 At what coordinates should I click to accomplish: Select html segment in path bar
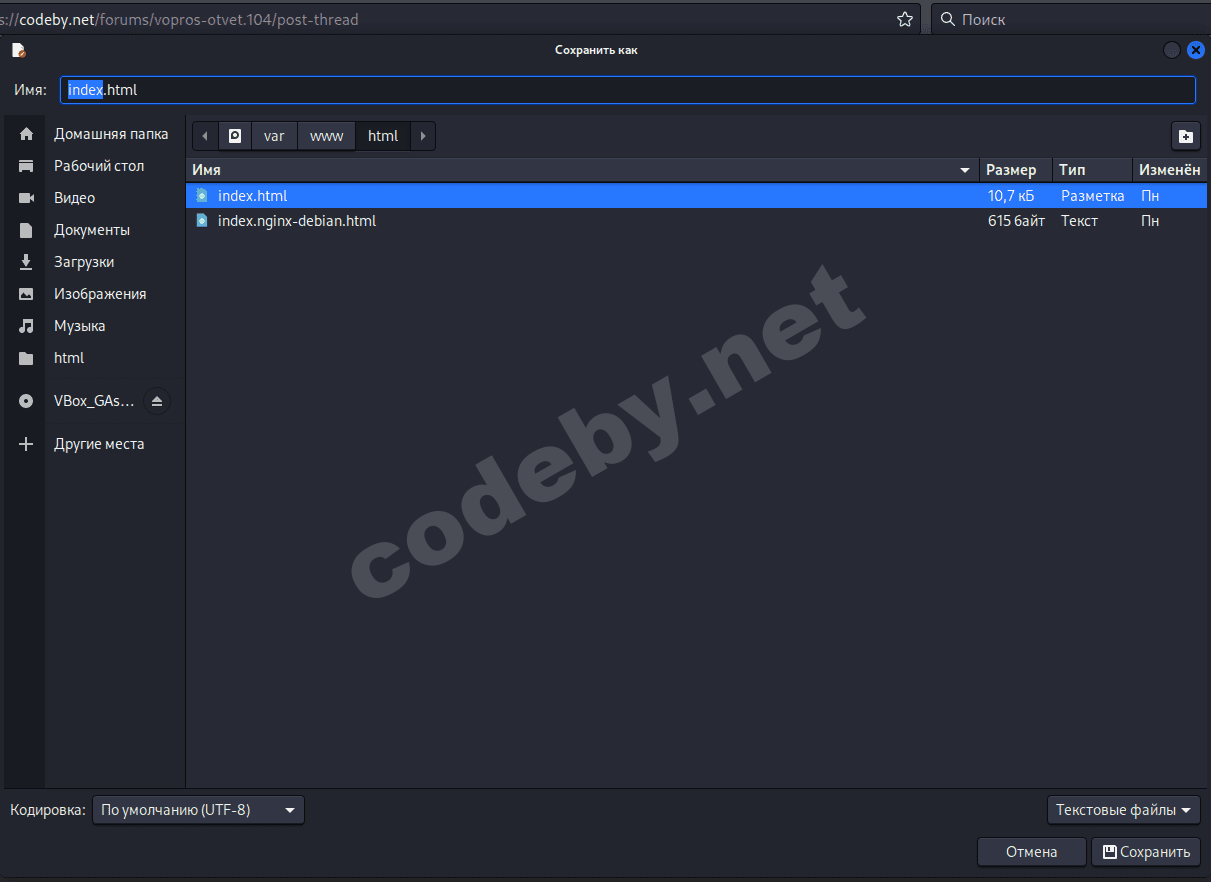383,136
